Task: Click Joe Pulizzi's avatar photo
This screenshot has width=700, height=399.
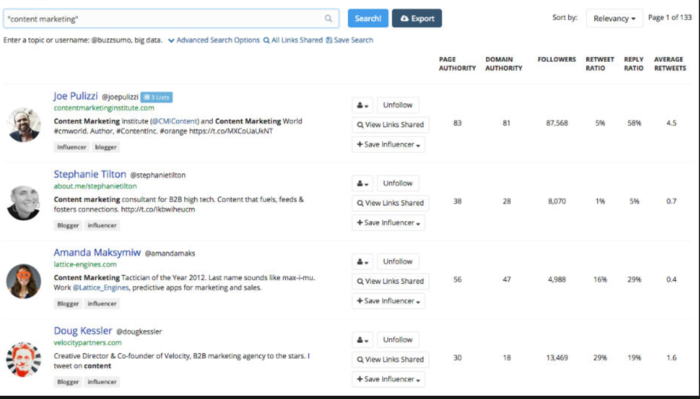Action: tap(24, 125)
